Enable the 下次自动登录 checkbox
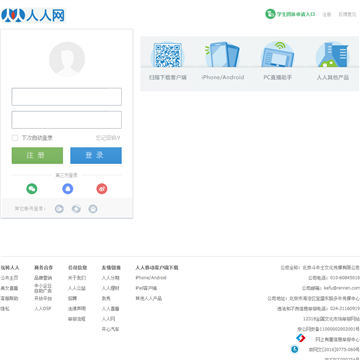 [x=15, y=138]
